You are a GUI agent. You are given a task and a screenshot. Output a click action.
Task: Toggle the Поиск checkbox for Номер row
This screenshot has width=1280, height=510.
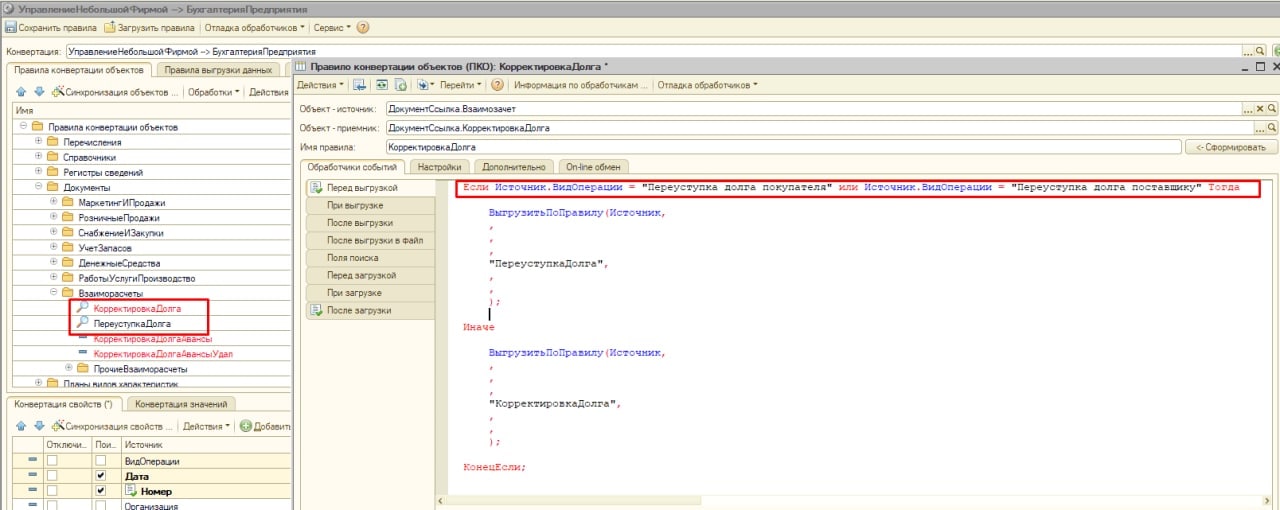click(x=99, y=492)
